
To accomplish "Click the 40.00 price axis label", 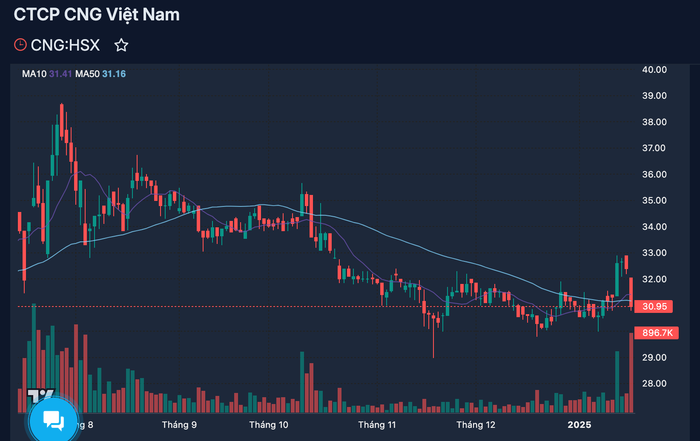I will [654, 70].
